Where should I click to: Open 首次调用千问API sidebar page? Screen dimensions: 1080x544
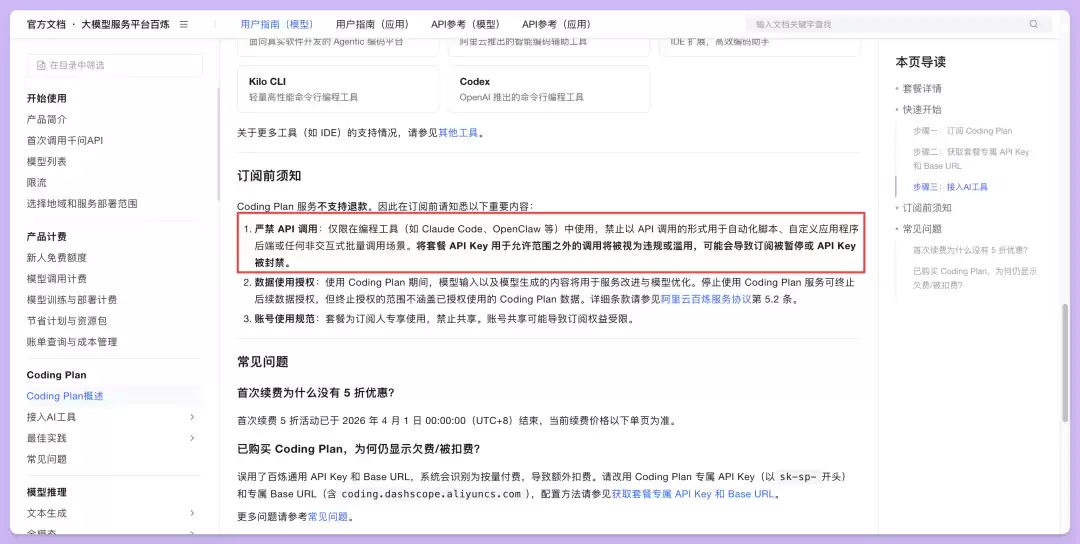click(x=65, y=140)
